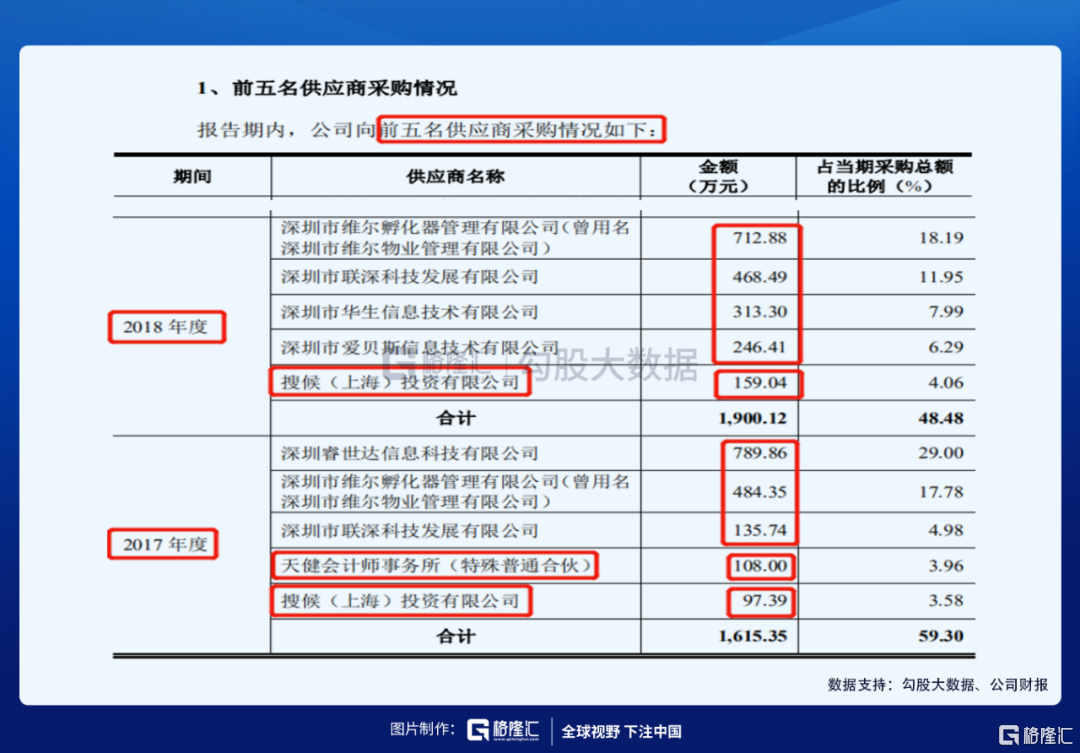Click the 深圳市华生信息技术有限公司 supplier cell
This screenshot has width=1080, height=753.
(x=409, y=312)
